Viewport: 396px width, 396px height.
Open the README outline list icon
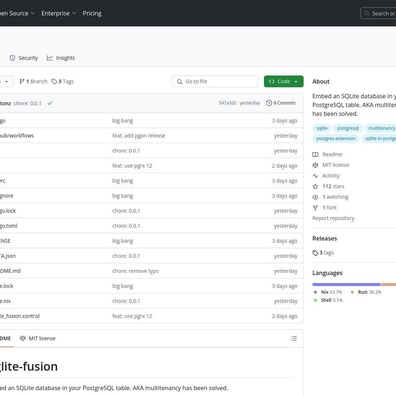294,338
